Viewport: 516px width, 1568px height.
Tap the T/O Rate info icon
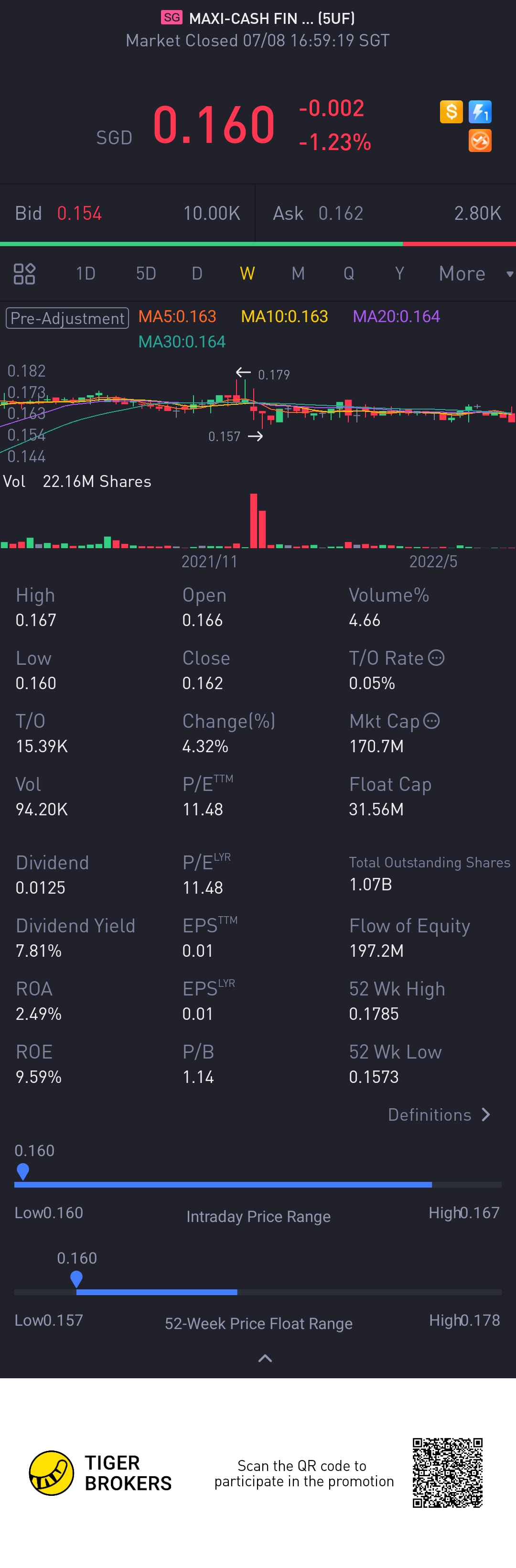[x=436, y=658]
